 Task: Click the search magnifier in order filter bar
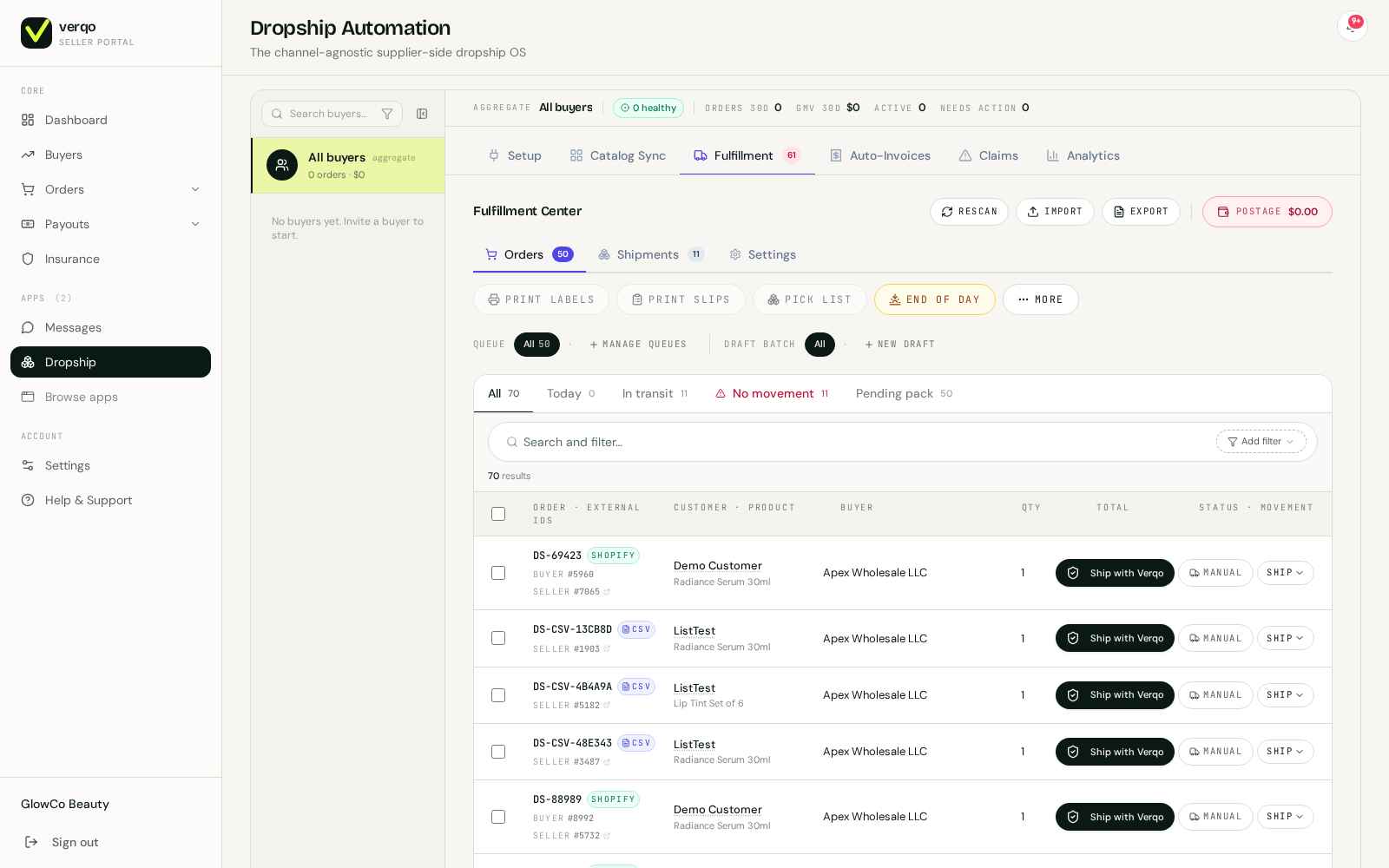[512, 442]
